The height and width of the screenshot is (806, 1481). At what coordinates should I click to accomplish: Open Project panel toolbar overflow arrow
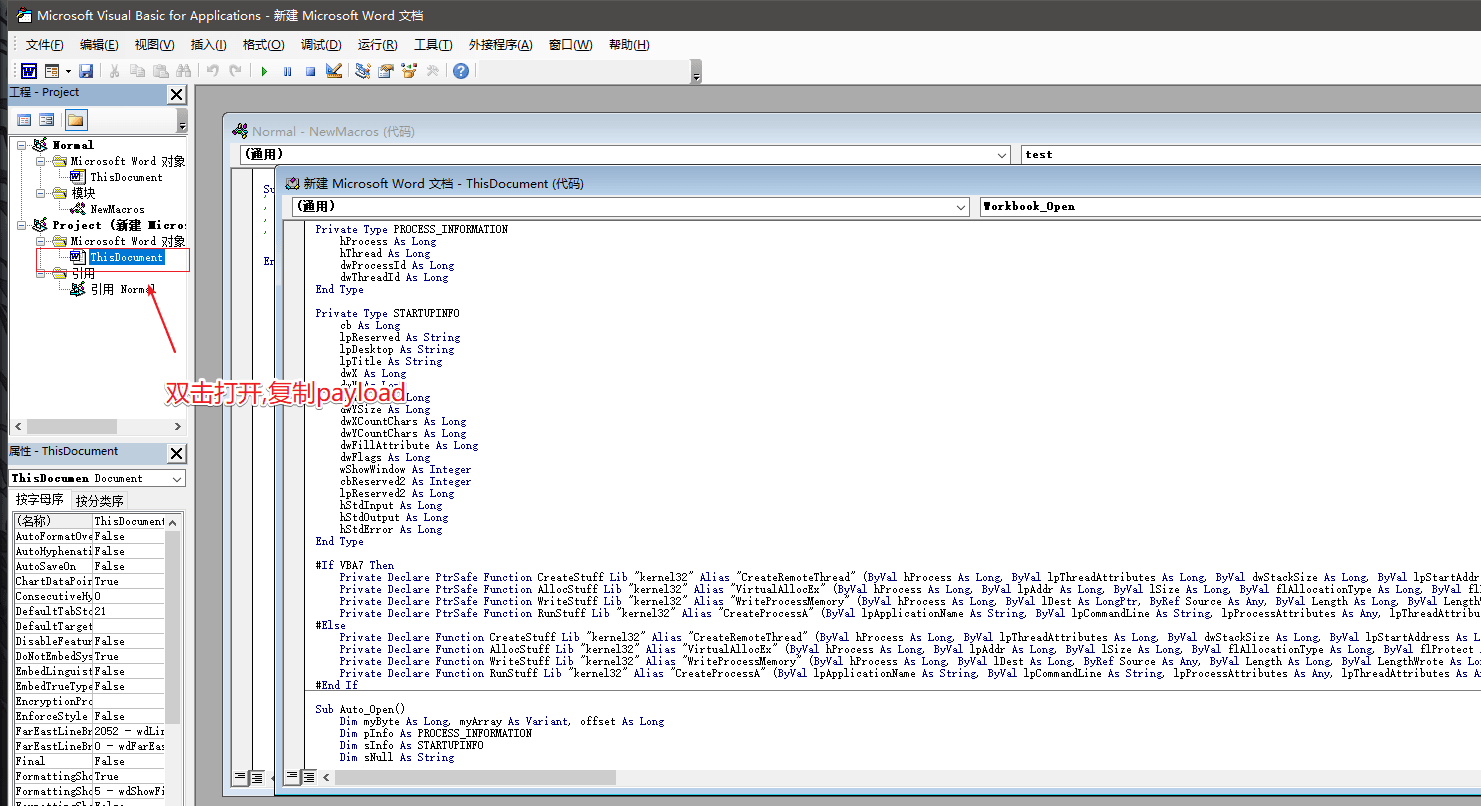pyautogui.click(x=182, y=121)
